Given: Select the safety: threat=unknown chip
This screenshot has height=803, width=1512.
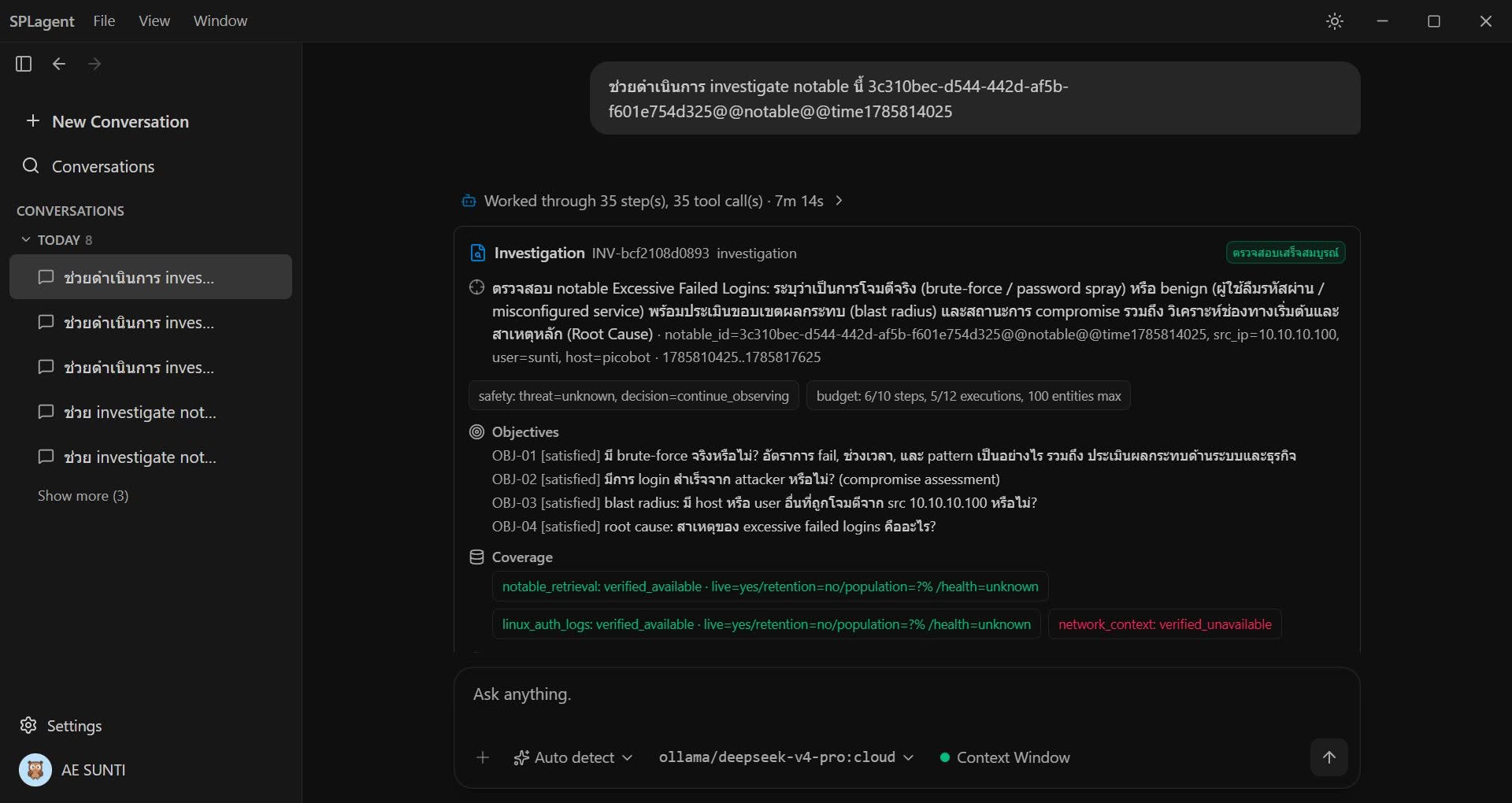Looking at the screenshot, I should tap(633, 396).
